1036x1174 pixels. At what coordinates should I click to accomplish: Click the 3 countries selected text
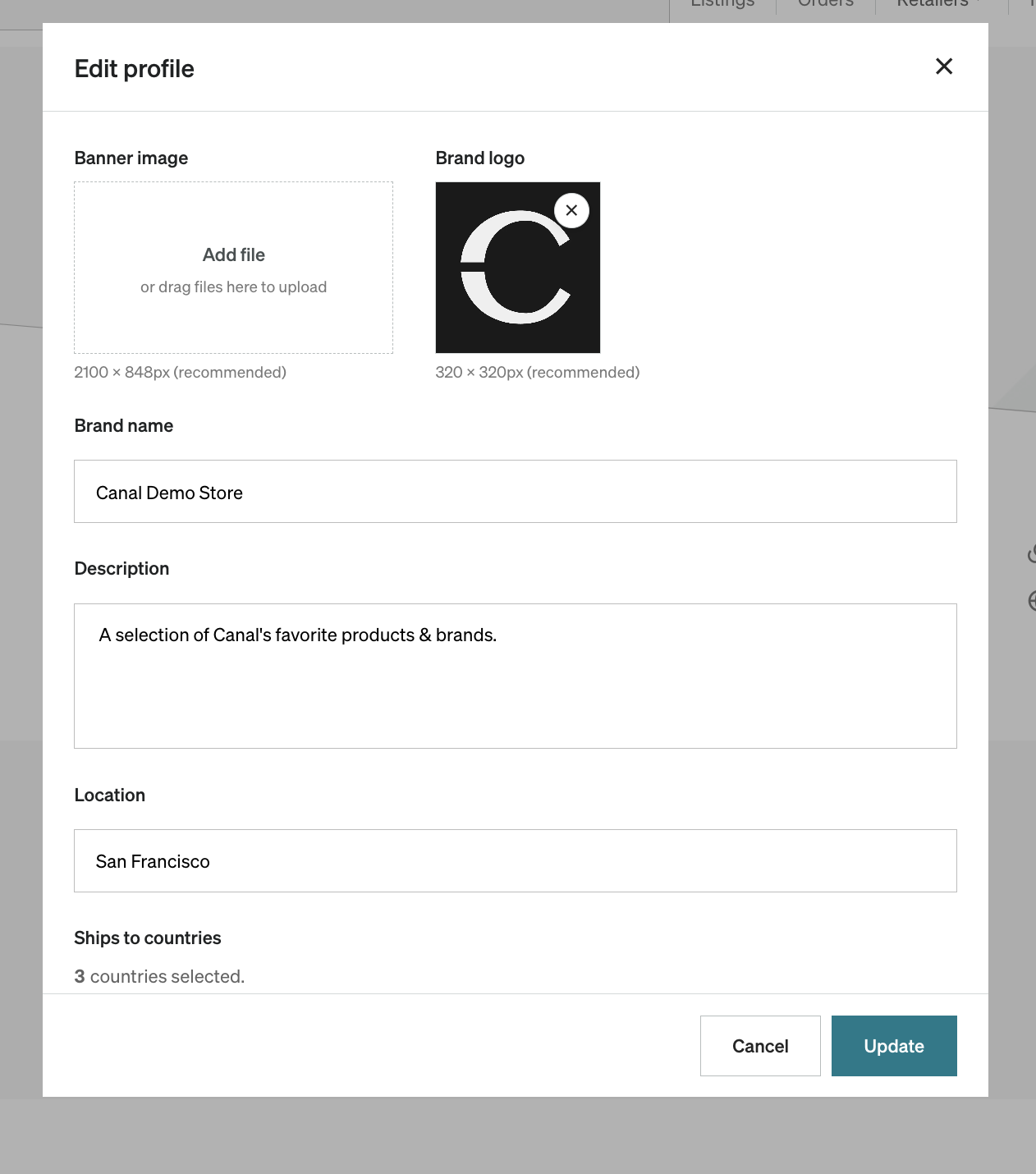159,976
